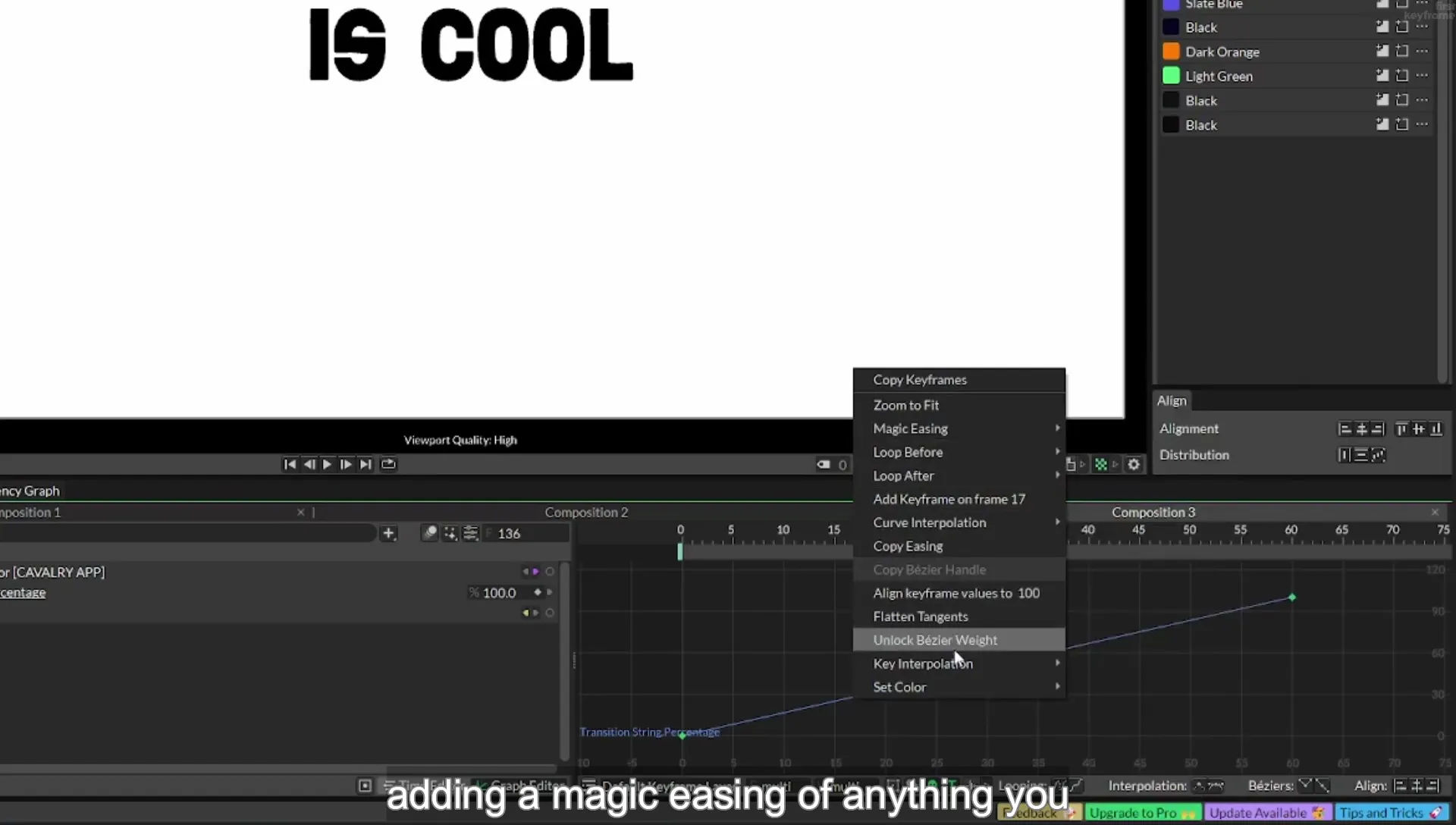Screen dimensions: 1456x825
Task: Align horizontal centers in Alignment row
Action: coord(1361,429)
